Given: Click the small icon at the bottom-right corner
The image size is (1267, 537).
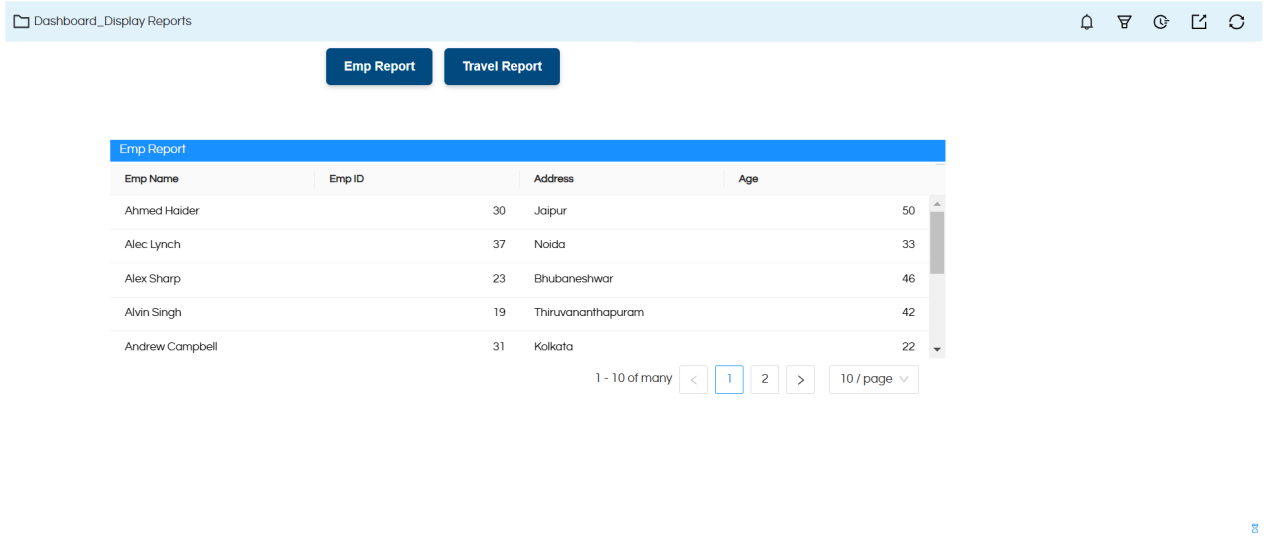Looking at the screenshot, I should [1254, 527].
